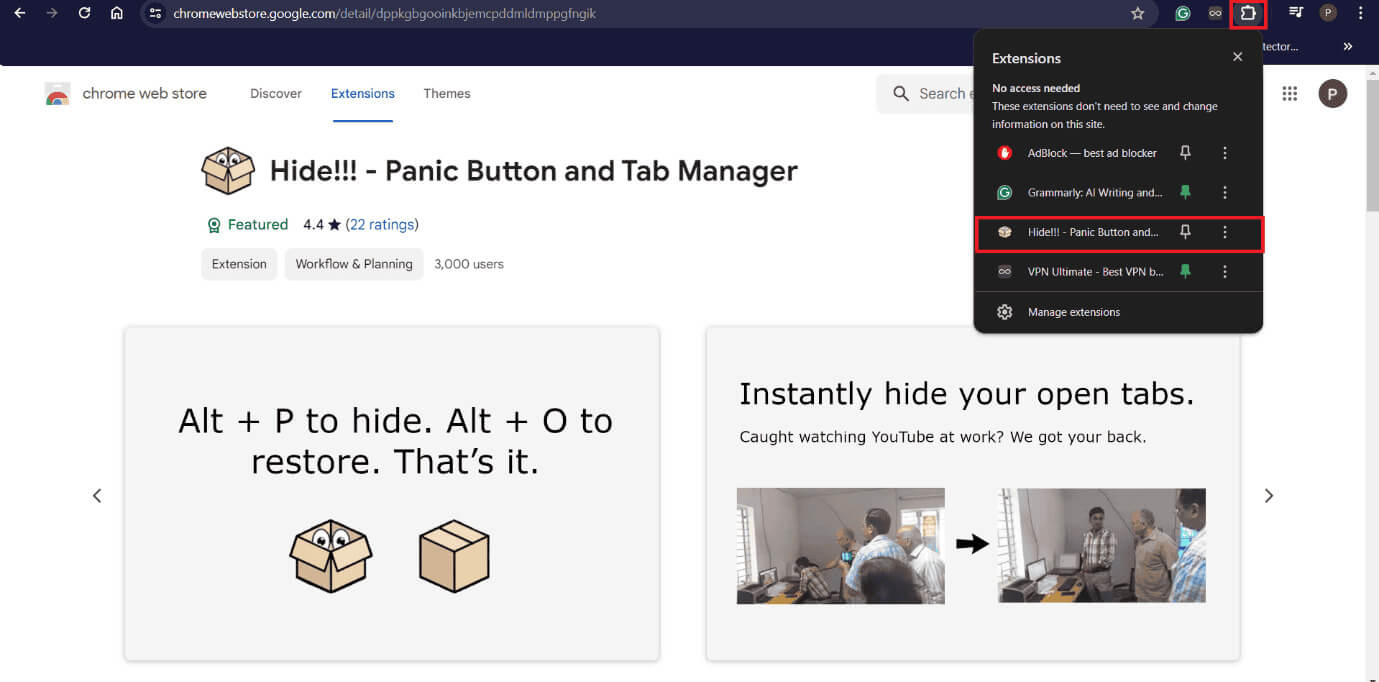Open more options for Grammarly
Screen dimensions: 1379x682
point(1225,192)
